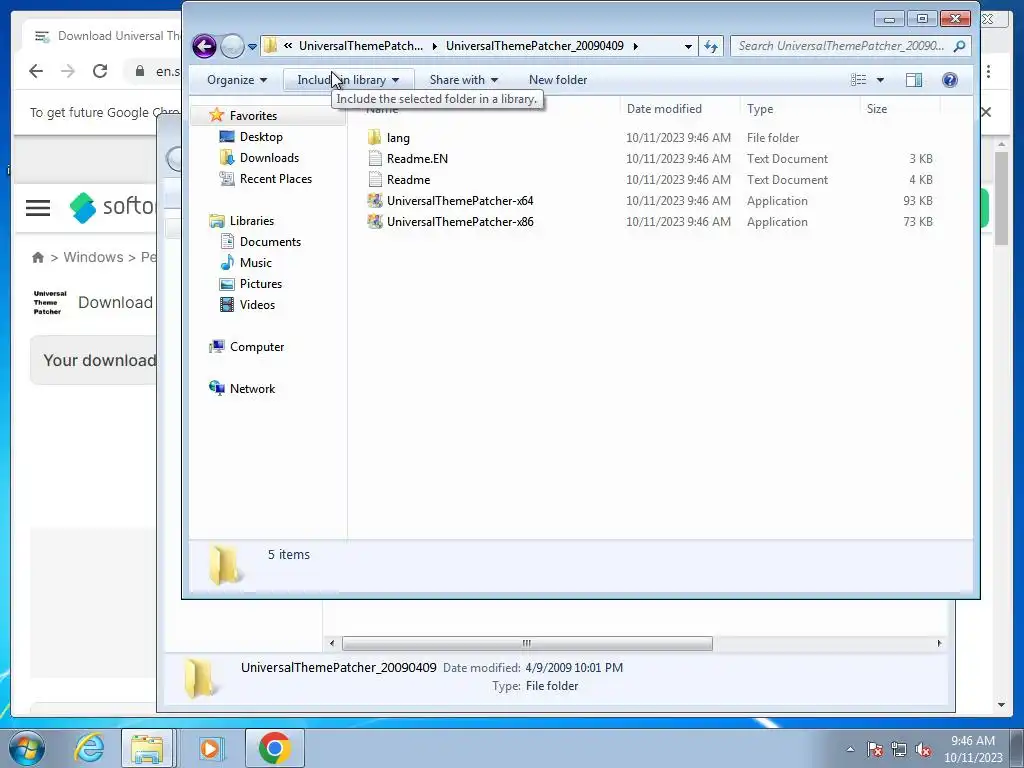Click the Chrome reload button
Viewport: 1024px width, 768px height.
tap(100, 71)
